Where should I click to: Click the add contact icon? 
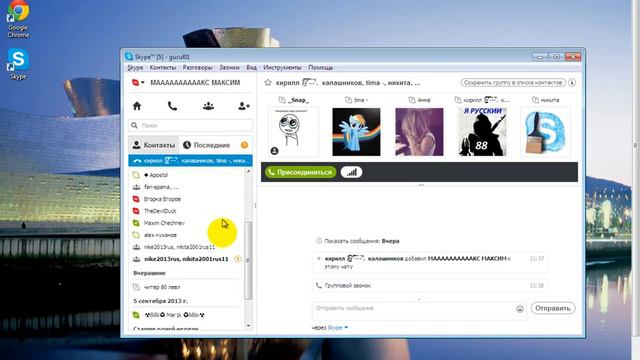tap(244, 106)
